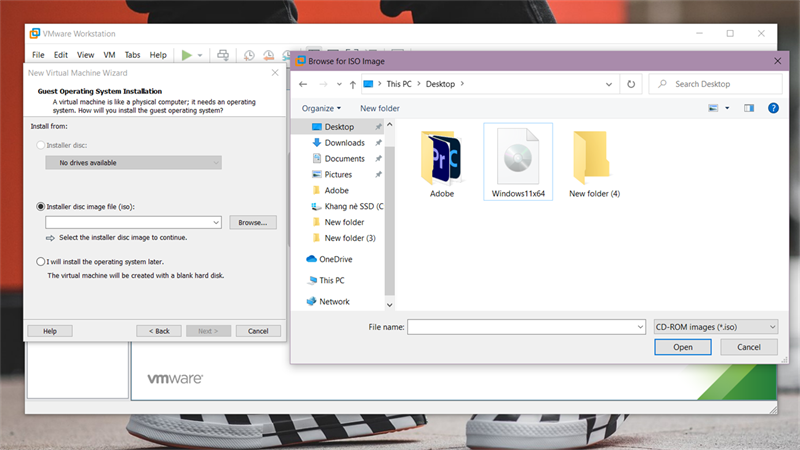Viewport: 800px width, 450px height.
Task: Click the Open button in file dialog
Action: click(683, 347)
